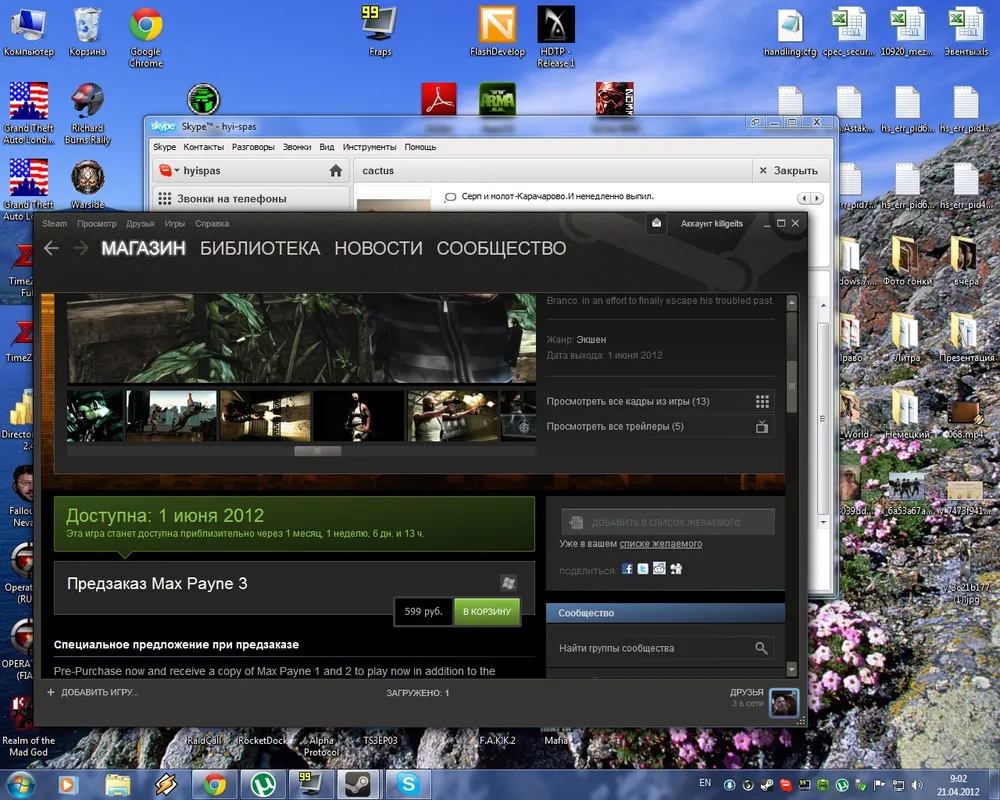Screen dimensions: 1000x800
Task: Select the fourth screenshot thumbnail of Max Payne
Action: pos(358,416)
